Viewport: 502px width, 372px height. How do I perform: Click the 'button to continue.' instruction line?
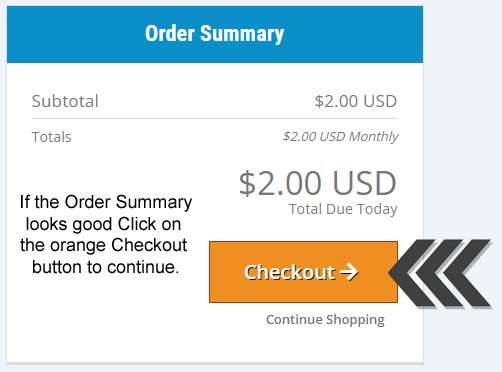tap(106, 267)
